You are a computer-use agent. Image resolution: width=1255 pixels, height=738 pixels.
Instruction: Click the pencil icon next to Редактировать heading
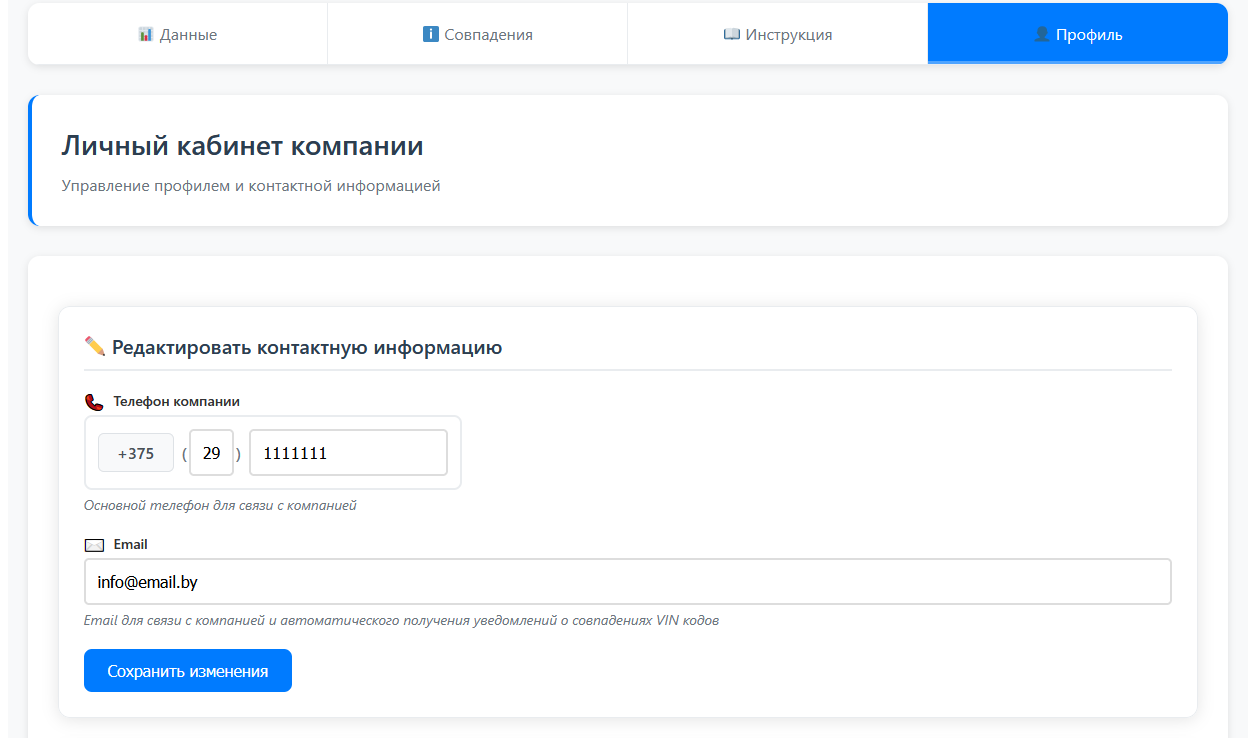(x=95, y=347)
